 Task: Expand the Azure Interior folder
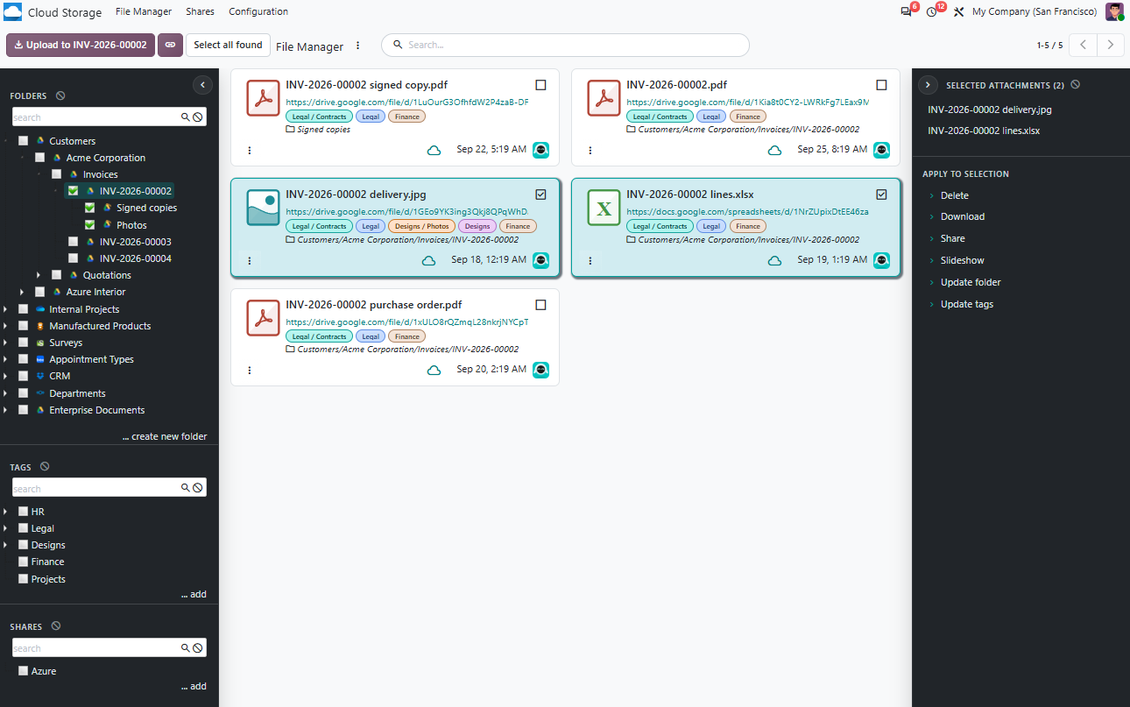point(22,292)
